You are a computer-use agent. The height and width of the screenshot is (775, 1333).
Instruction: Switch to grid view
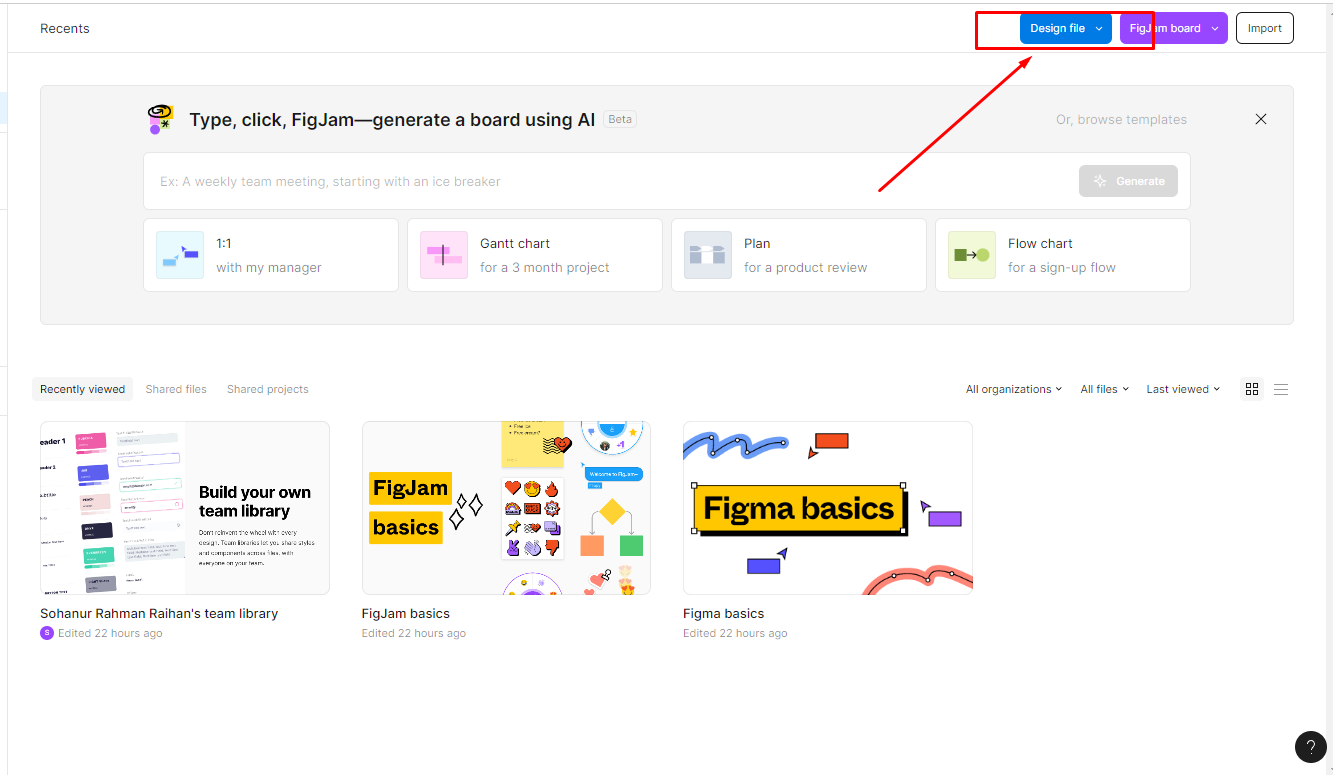1252,389
